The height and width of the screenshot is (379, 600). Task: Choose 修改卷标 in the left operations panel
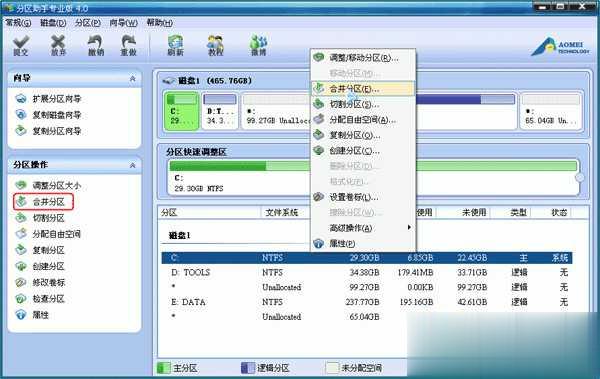click(x=41, y=283)
